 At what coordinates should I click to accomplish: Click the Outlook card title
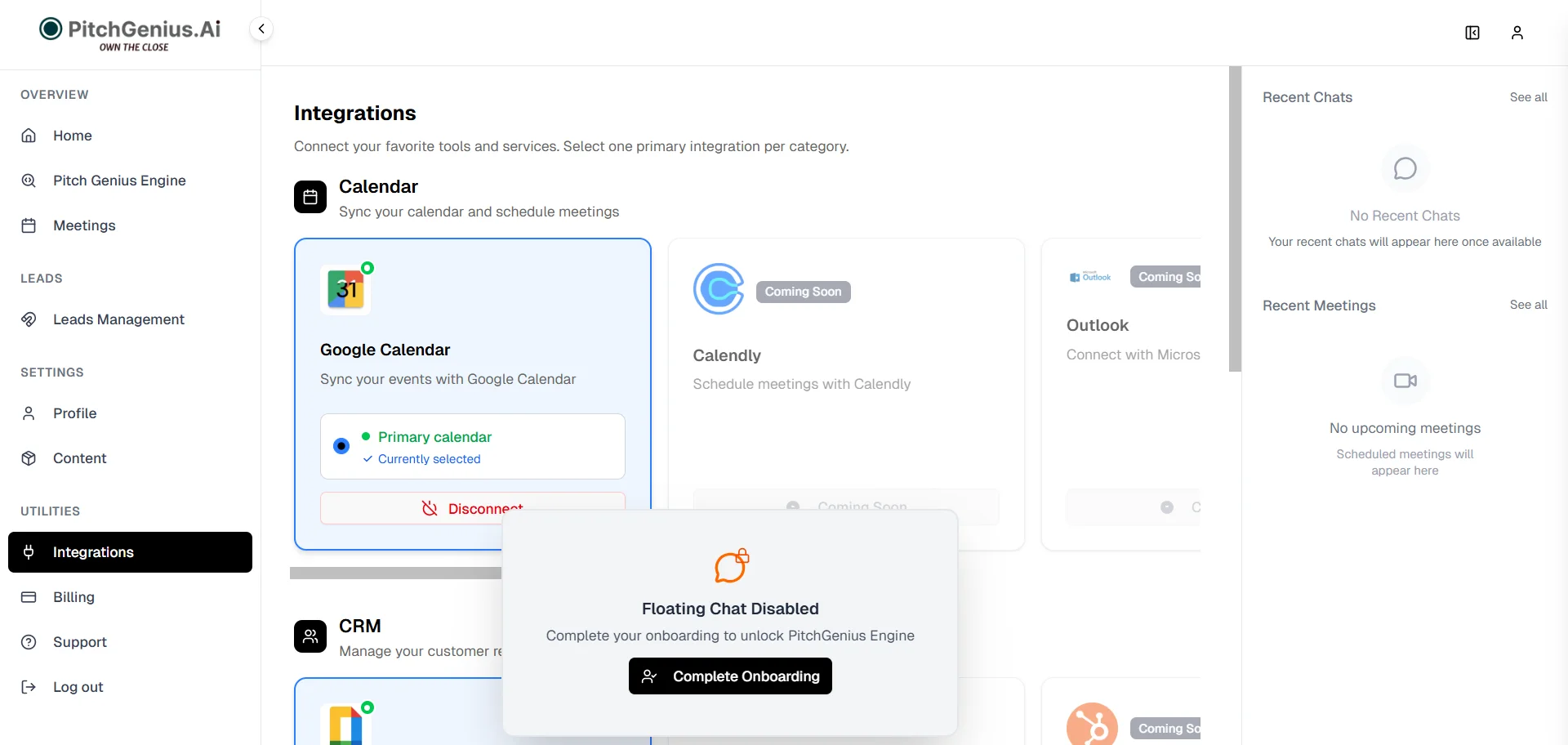click(x=1098, y=325)
